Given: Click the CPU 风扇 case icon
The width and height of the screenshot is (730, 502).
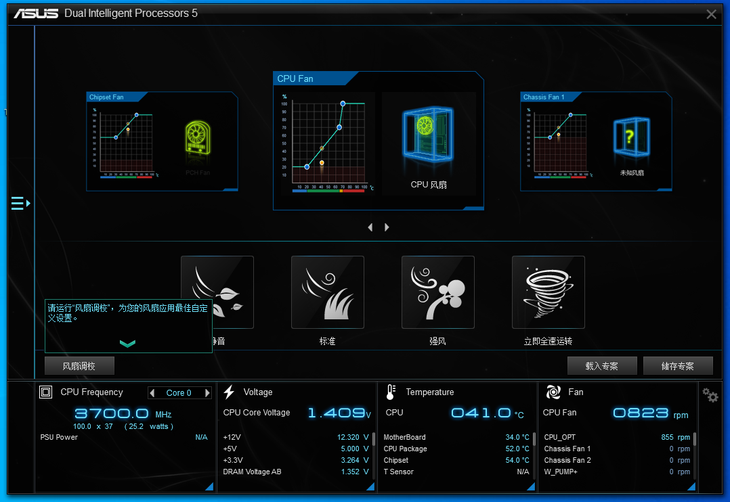Looking at the screenshot, I should [x=428, y=136].
